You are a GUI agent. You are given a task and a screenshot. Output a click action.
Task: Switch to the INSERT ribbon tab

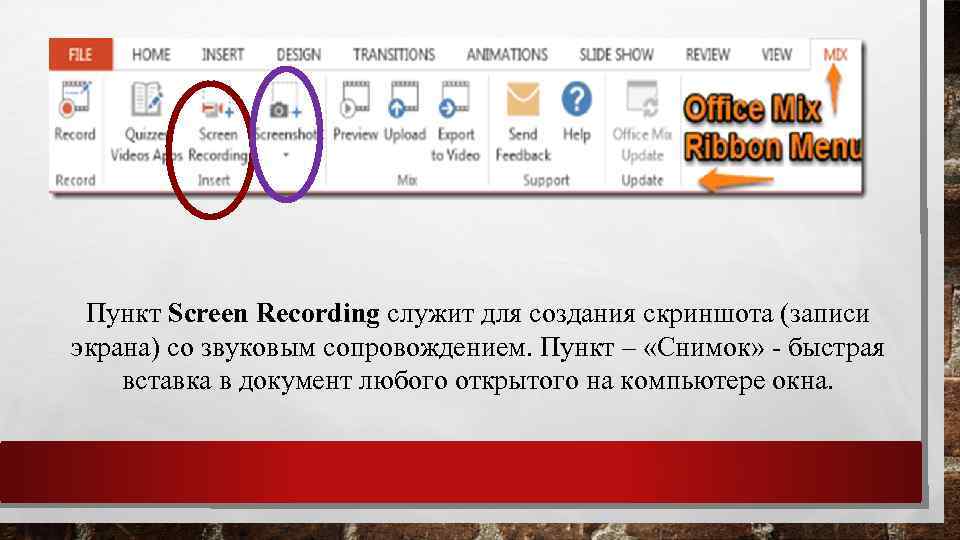pyautogui.click(x=223, y=54)
